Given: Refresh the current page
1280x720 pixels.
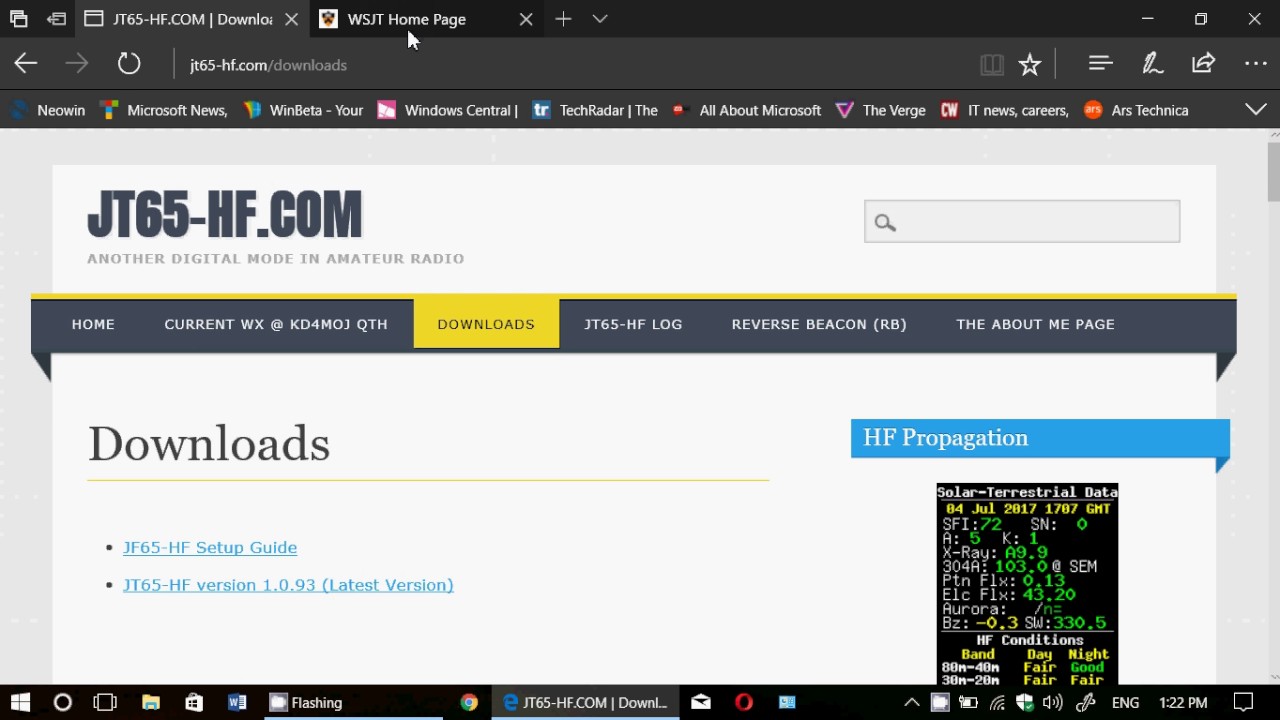Looking at the screenshot, I should point(129,64).
